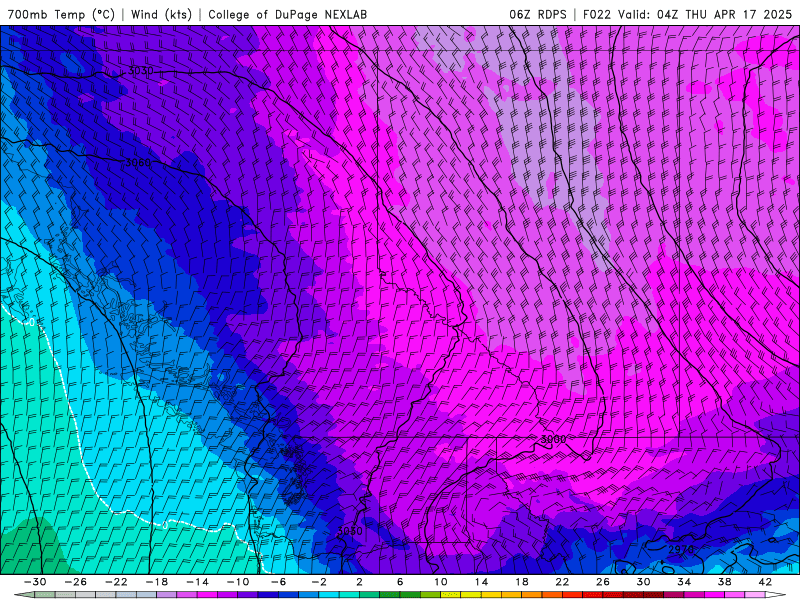
Task: Click the '34' colorbar tick label
Action: point(684,582)
